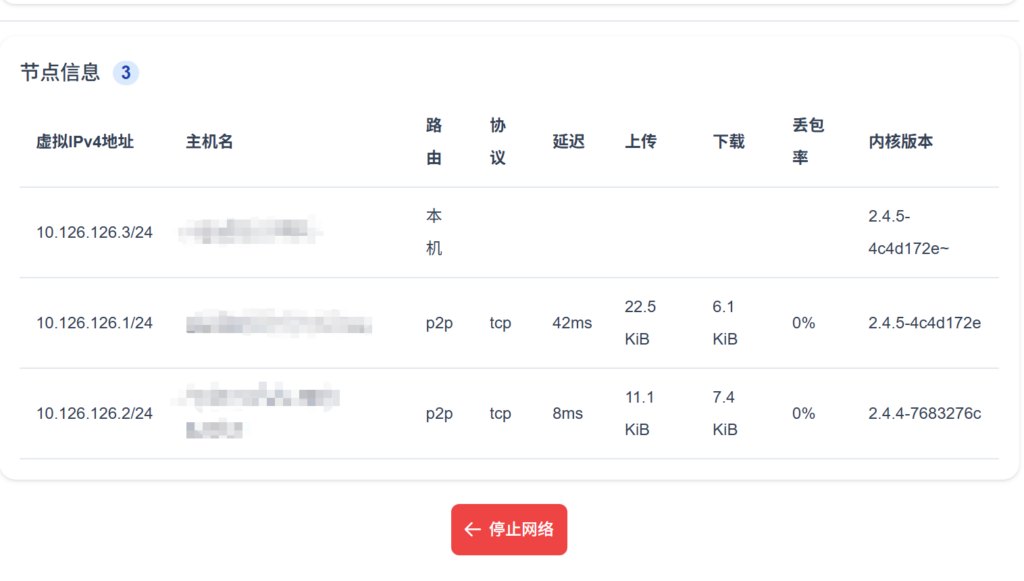Select kernel version 2.4.4-7683276c

(924, 413)
